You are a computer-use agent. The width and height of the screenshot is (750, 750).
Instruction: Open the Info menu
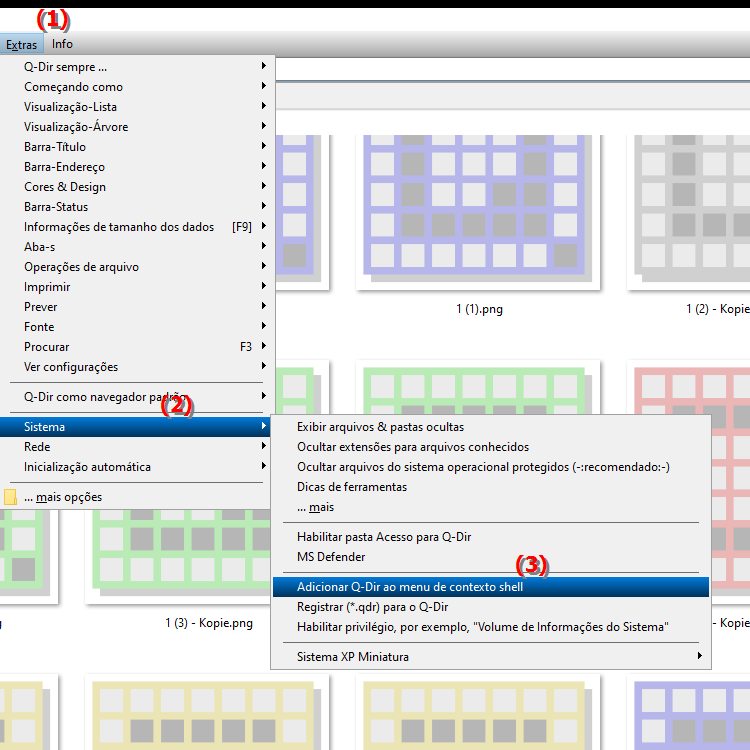62,44
